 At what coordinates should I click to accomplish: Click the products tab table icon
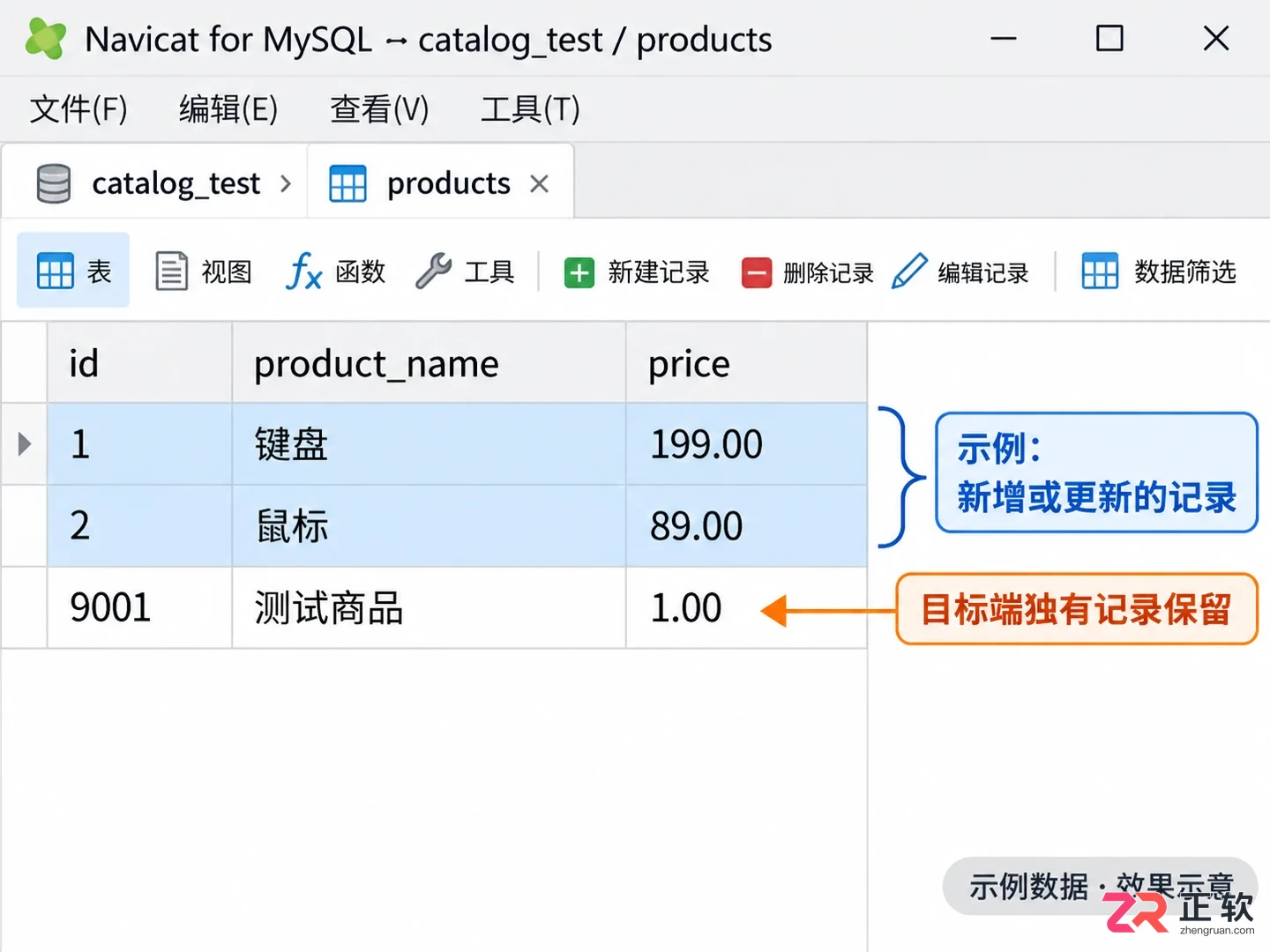[347, 183]
